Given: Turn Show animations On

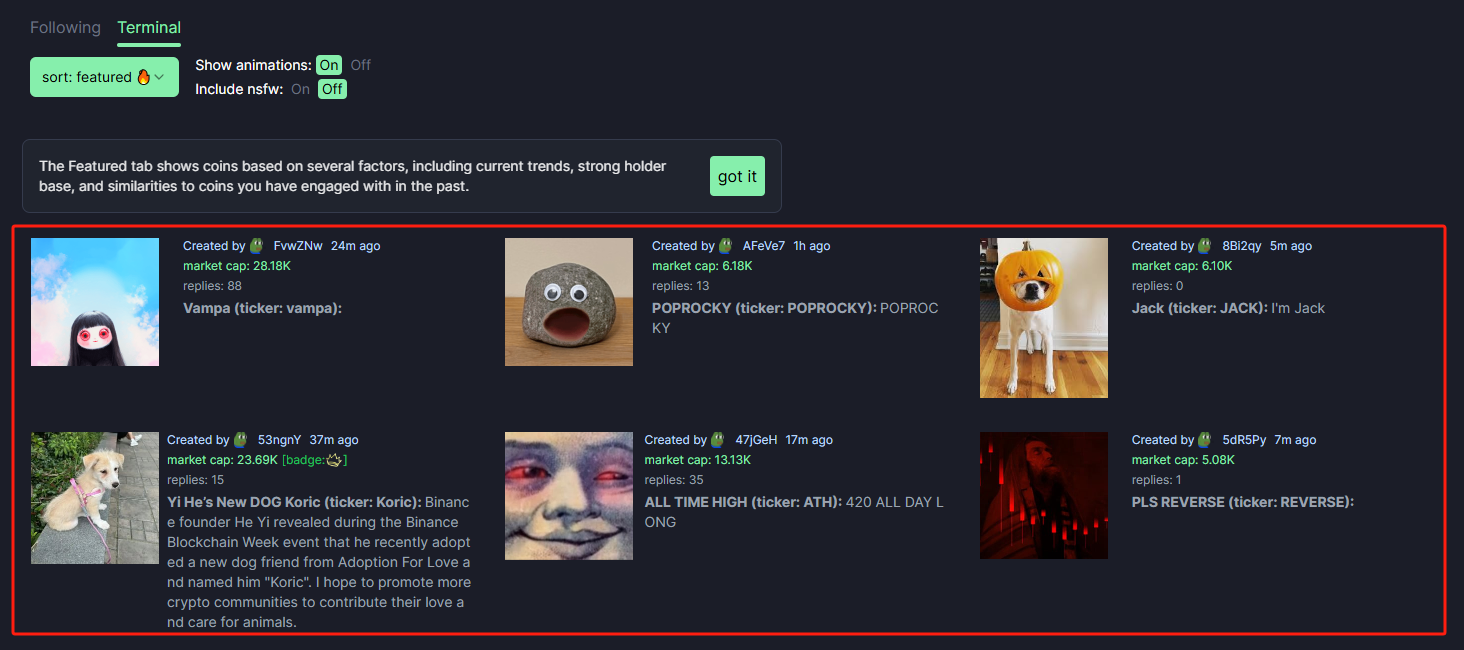Looking at the screenshot, I should (329, 65).
